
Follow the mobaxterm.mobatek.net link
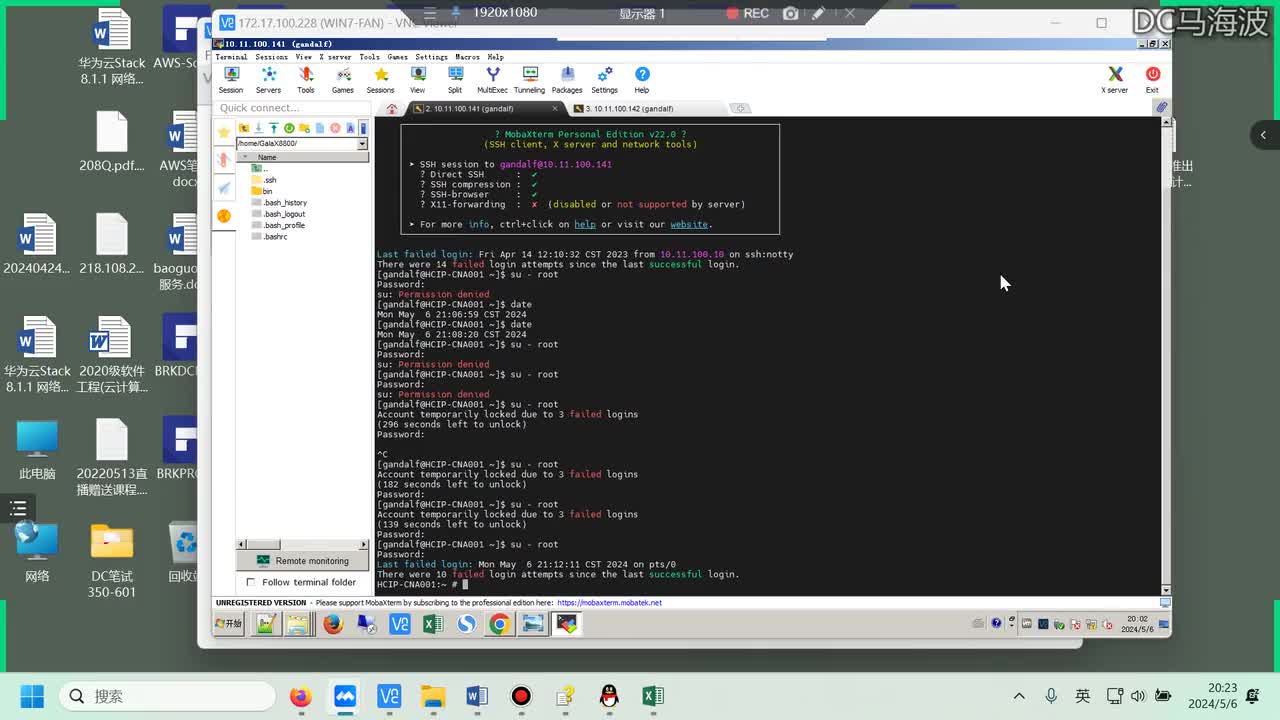click(609, 603)
